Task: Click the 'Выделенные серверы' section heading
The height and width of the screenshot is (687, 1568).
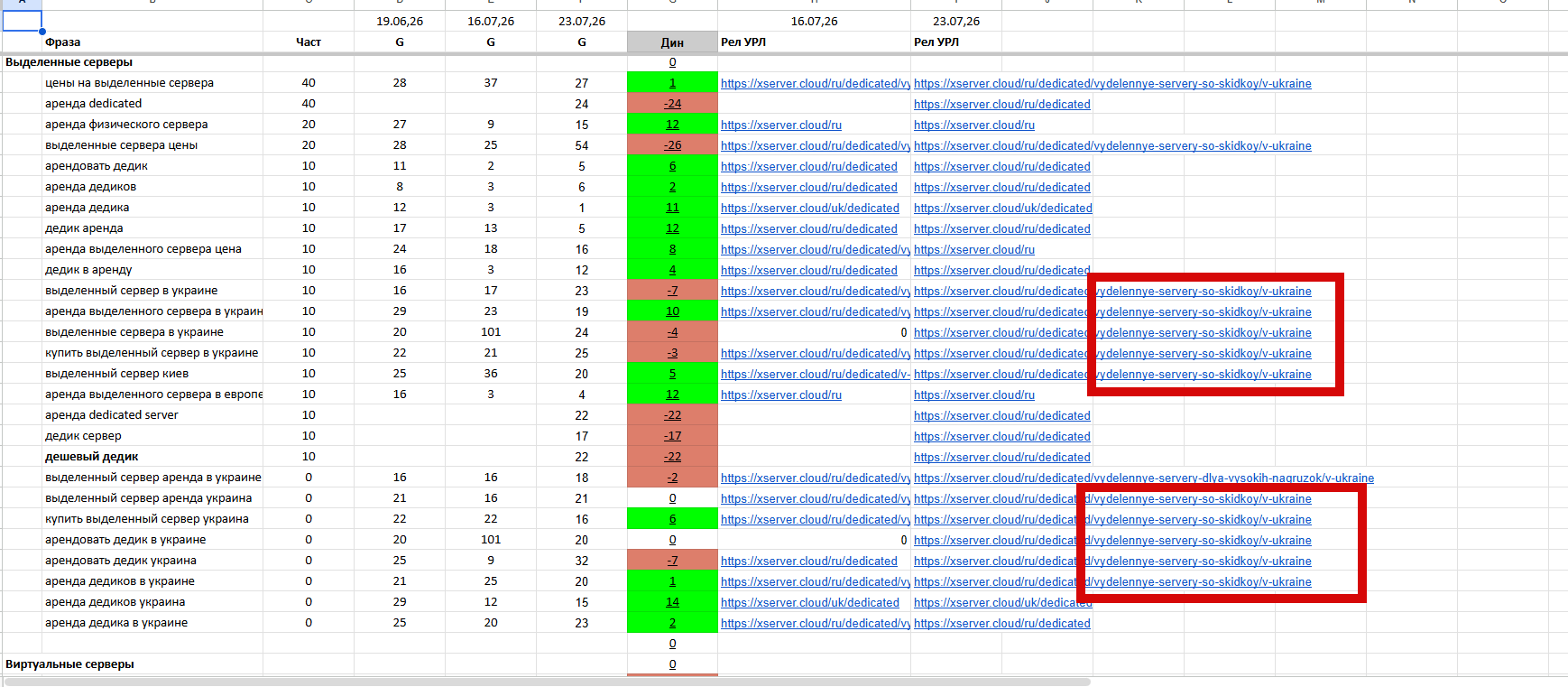Action: [69, 62]
